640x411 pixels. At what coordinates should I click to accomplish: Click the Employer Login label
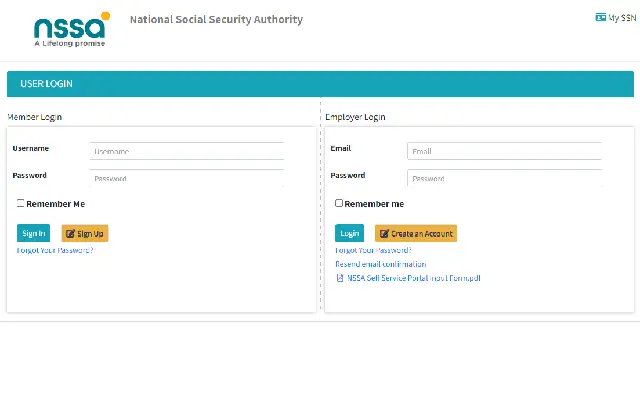coord(355,117)
